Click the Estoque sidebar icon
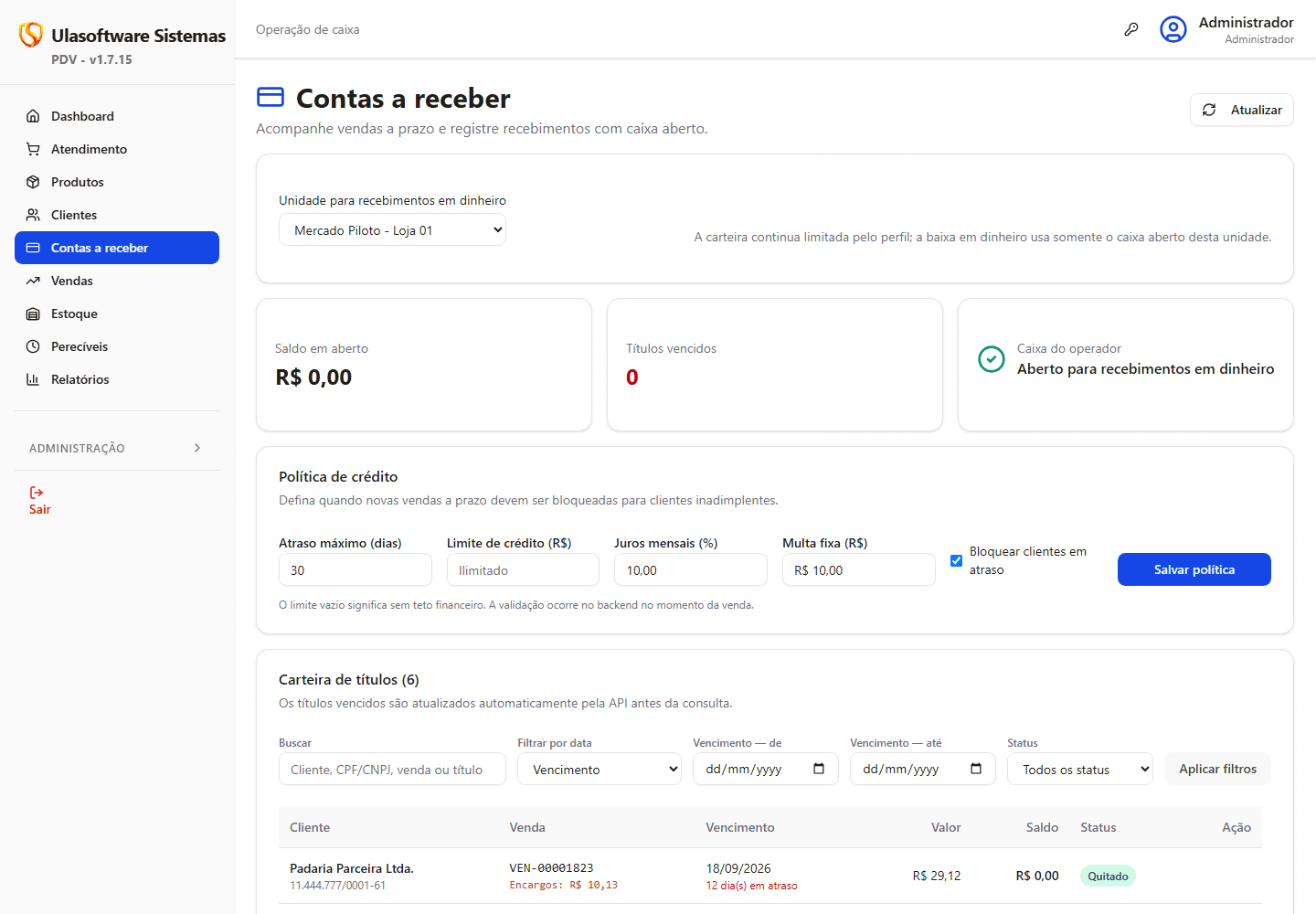The width and height of the screenshot is (1316, 914). tap(33, 314)
